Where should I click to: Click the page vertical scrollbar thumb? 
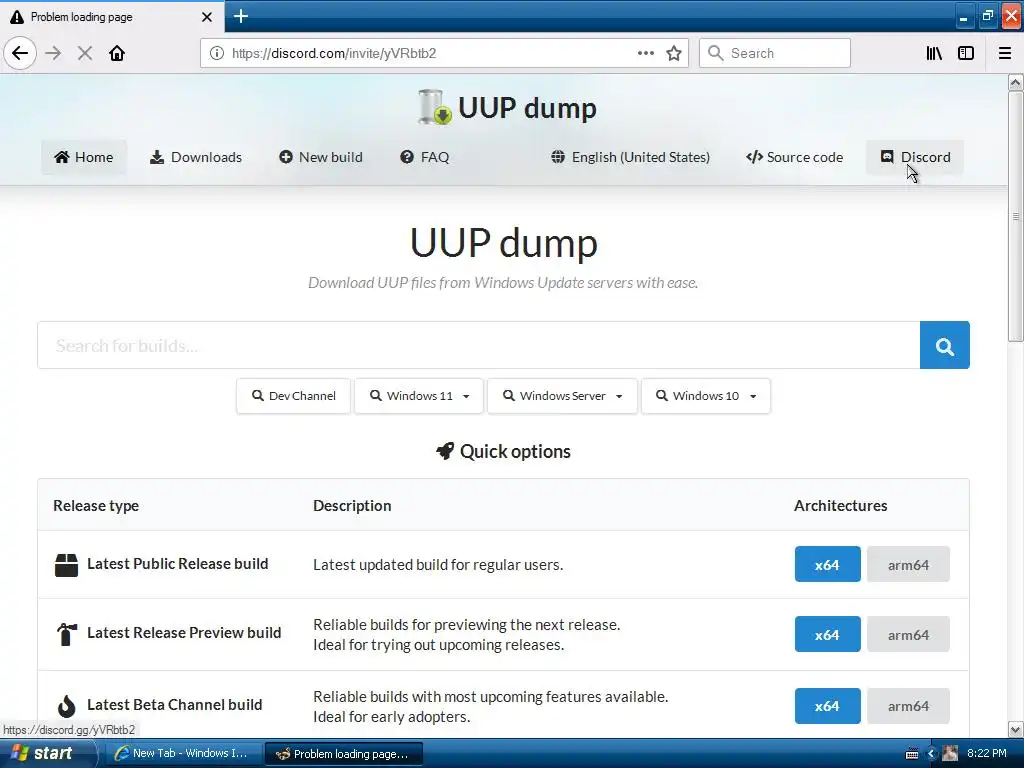pyautogui.click(x=1015, y=216)
